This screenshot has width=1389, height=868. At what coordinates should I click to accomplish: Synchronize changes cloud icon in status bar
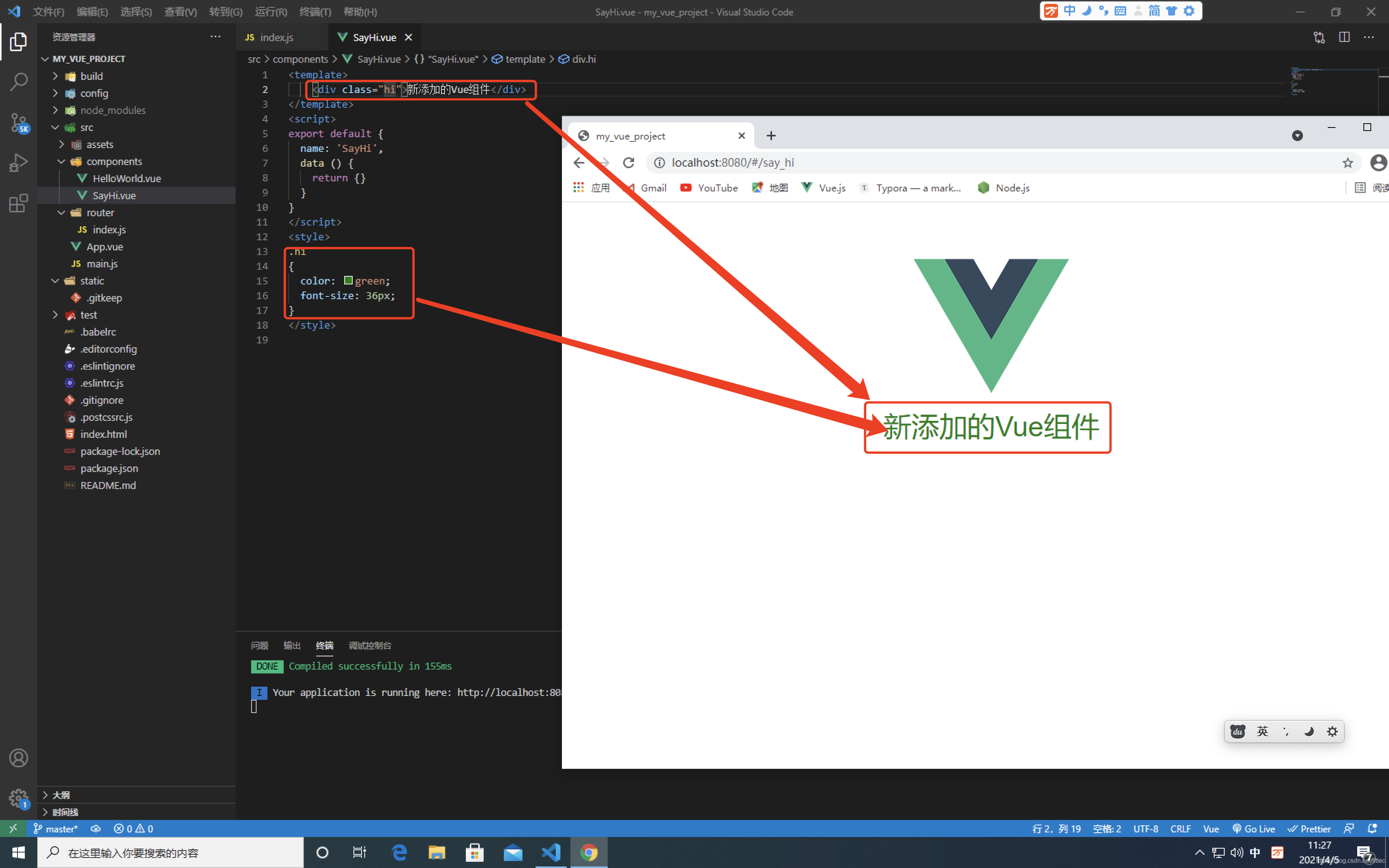(95, 828)
